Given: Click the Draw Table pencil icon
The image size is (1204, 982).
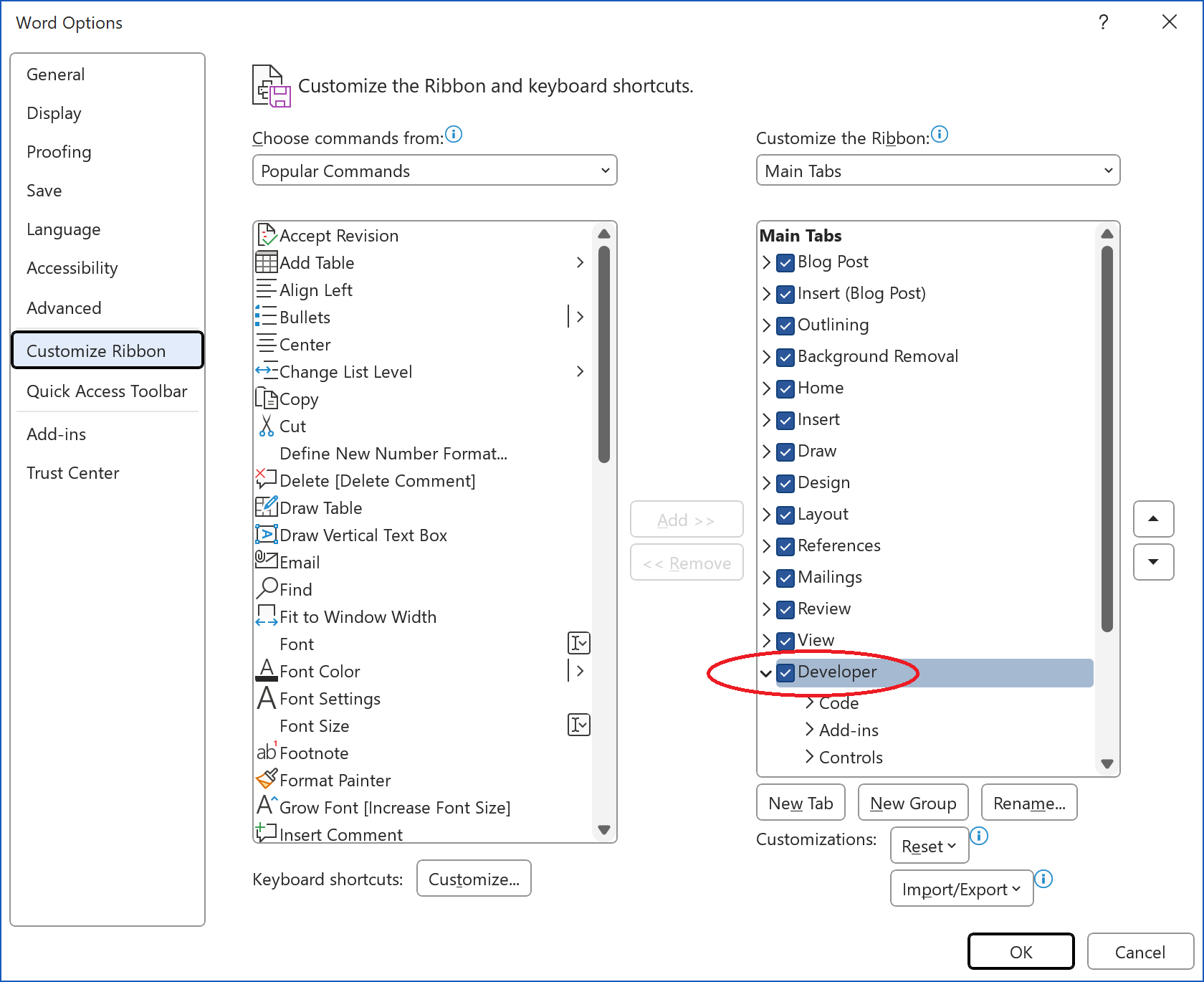Looking at the screenshot, I should [267, 507].
